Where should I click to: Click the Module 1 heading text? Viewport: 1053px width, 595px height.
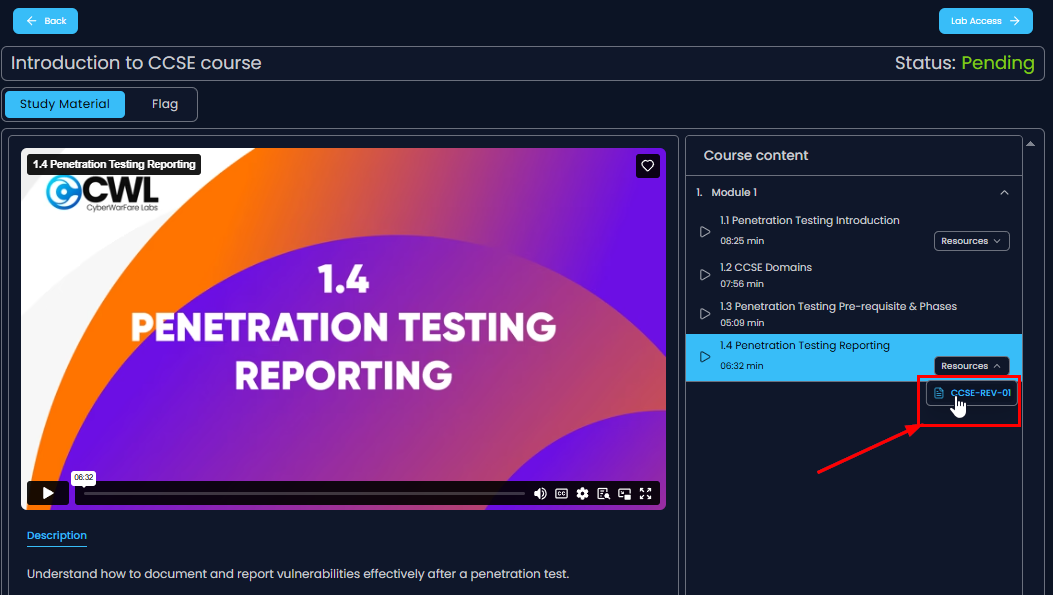click(x=734, y=192)
